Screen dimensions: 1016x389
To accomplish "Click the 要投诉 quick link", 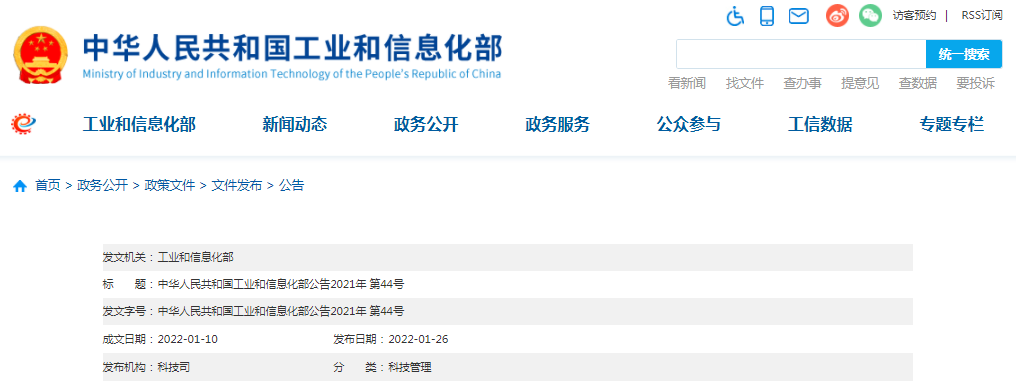I will pos(975,83).
